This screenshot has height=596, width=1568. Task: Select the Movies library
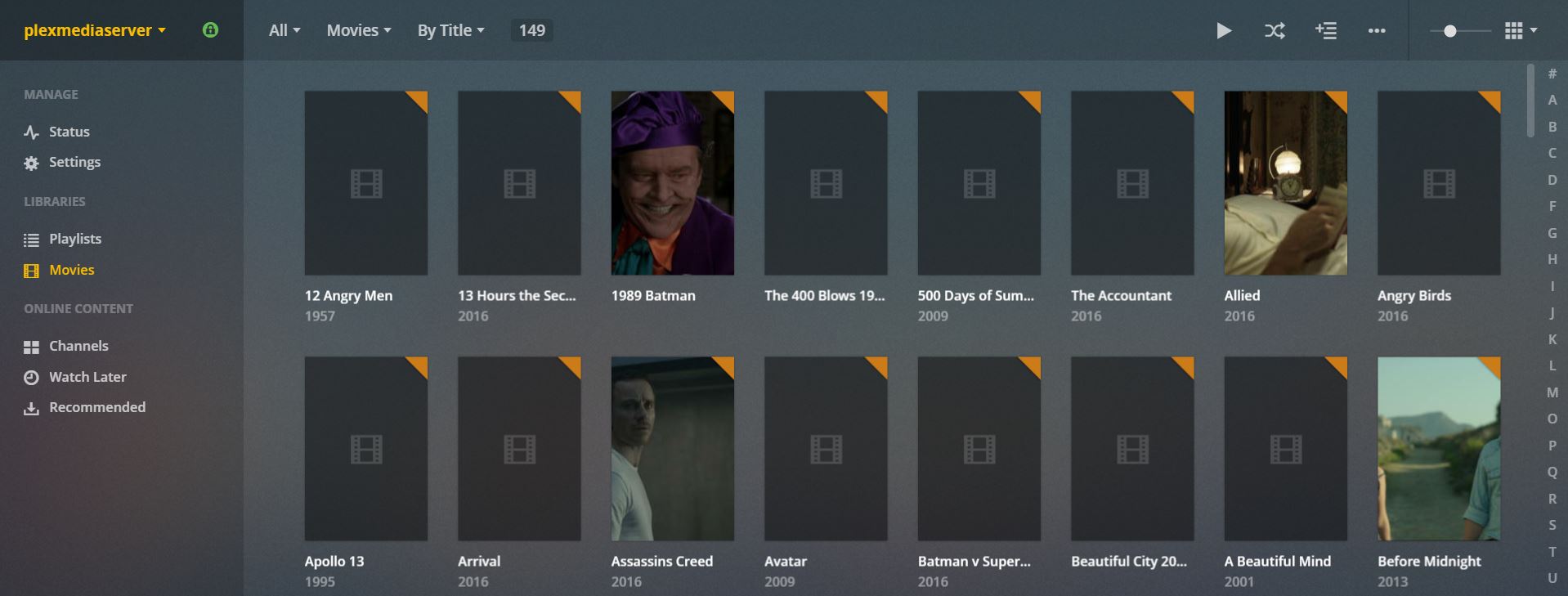72,270
